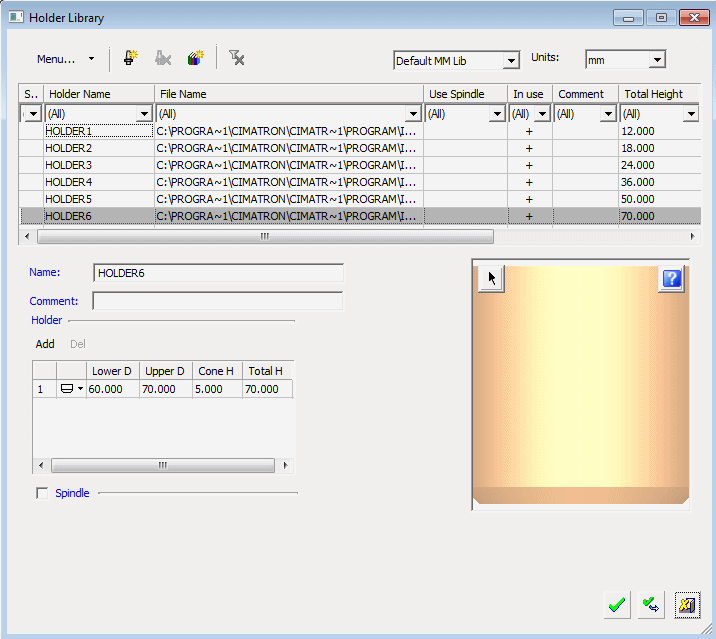Click the yellow cancel/exit icon
716x639 pixels.
686,604
